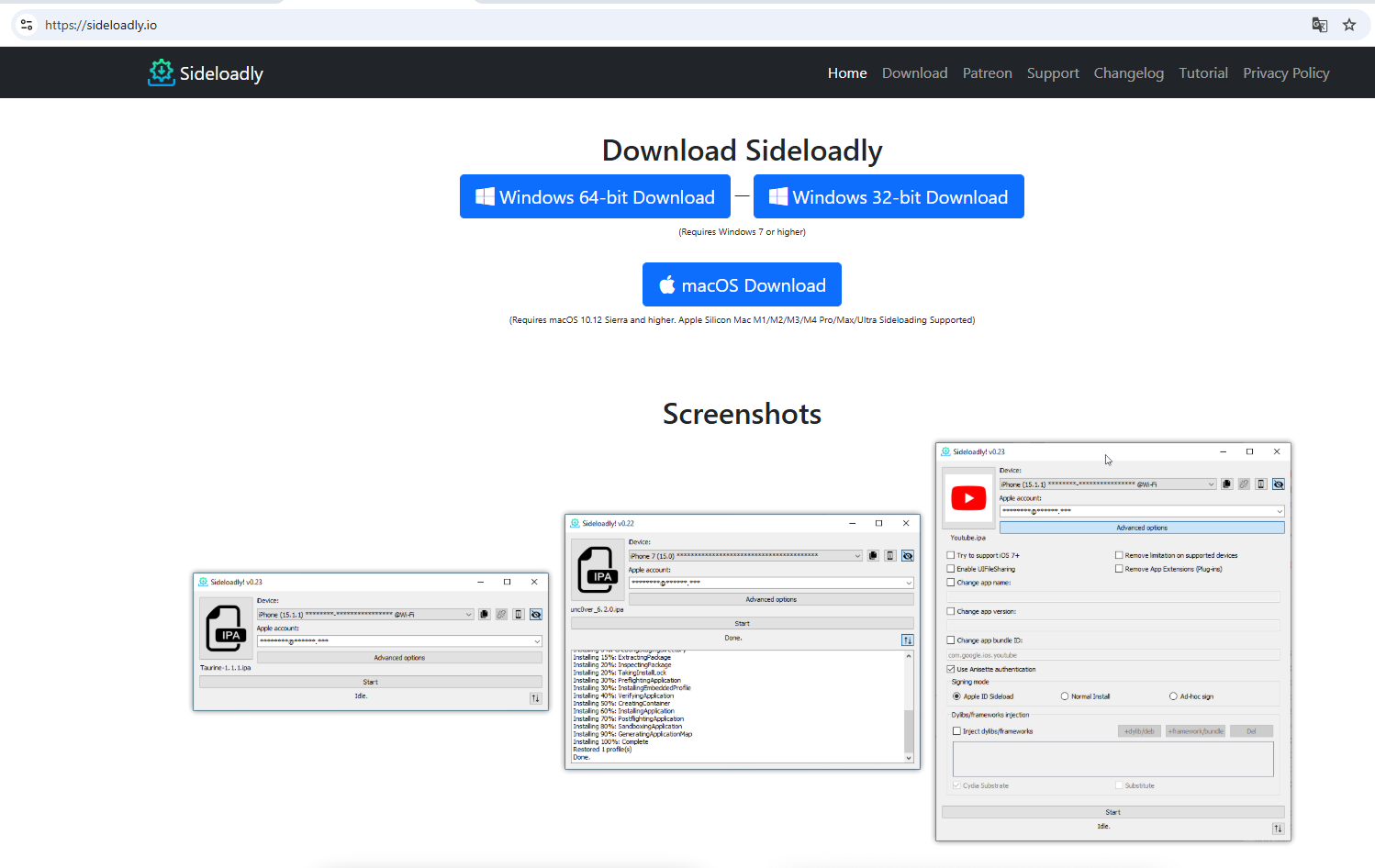1375x868 pixels.
Task: Open the unc0ver install log screenshot thumbnail
Action: 743,641
